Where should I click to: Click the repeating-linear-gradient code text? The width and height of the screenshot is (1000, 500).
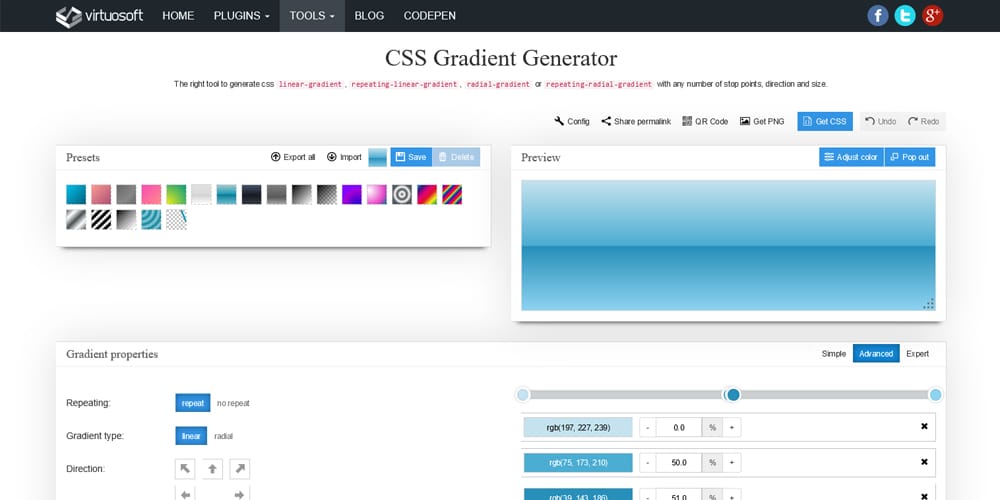(404, 84)
